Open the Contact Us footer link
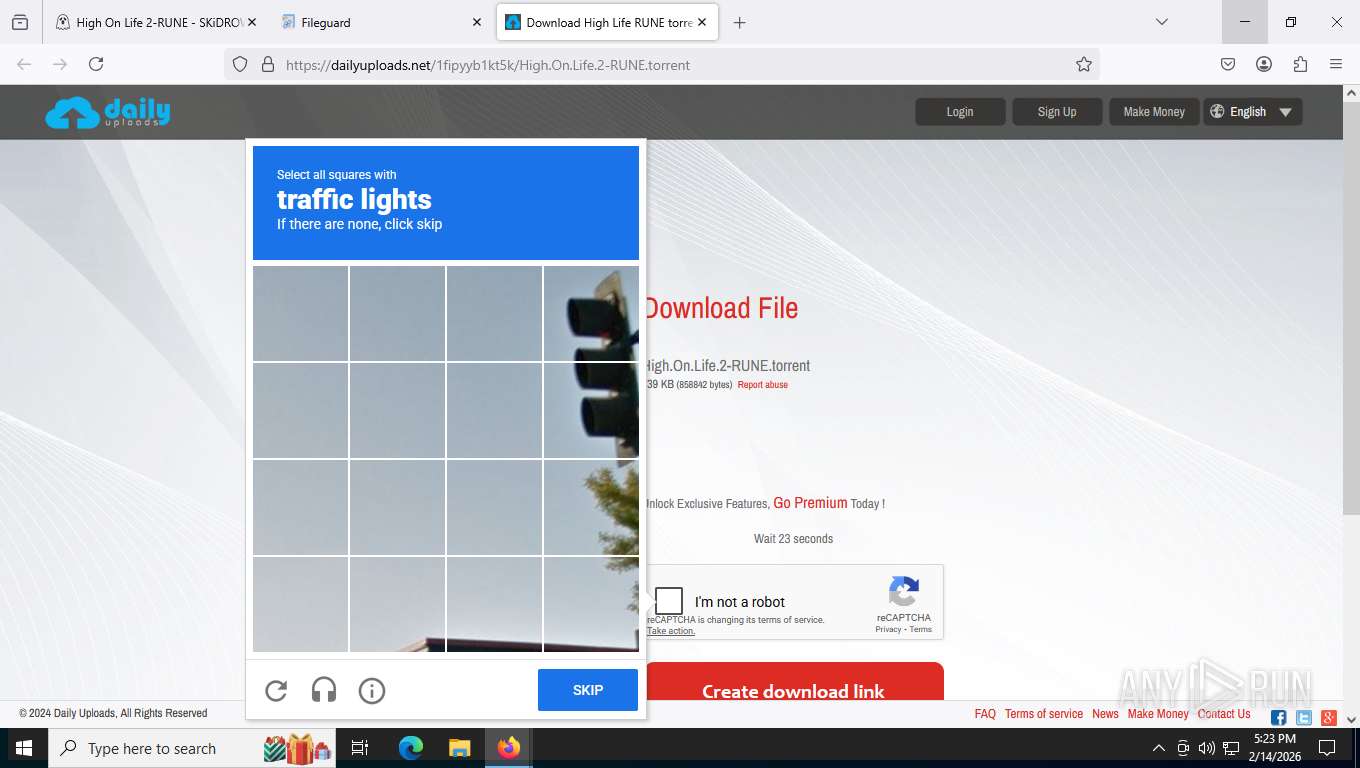This screenshot has height=768, width=1360. click(x=1224, y=714)
